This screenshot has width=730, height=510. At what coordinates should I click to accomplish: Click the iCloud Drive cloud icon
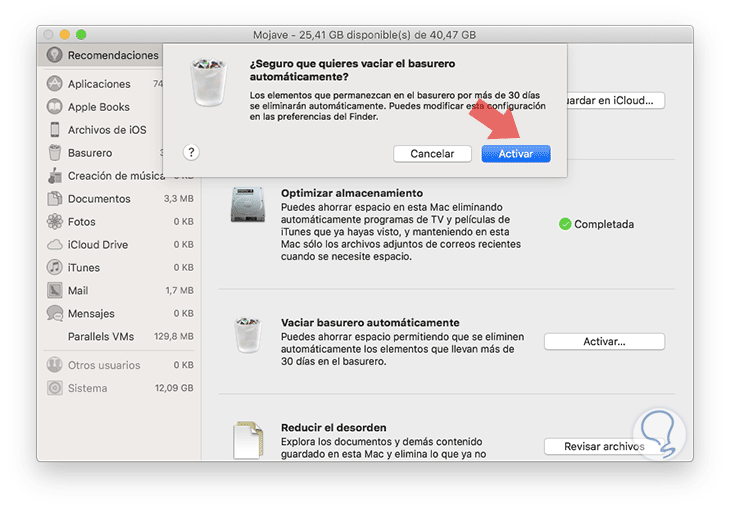point(54,245)
